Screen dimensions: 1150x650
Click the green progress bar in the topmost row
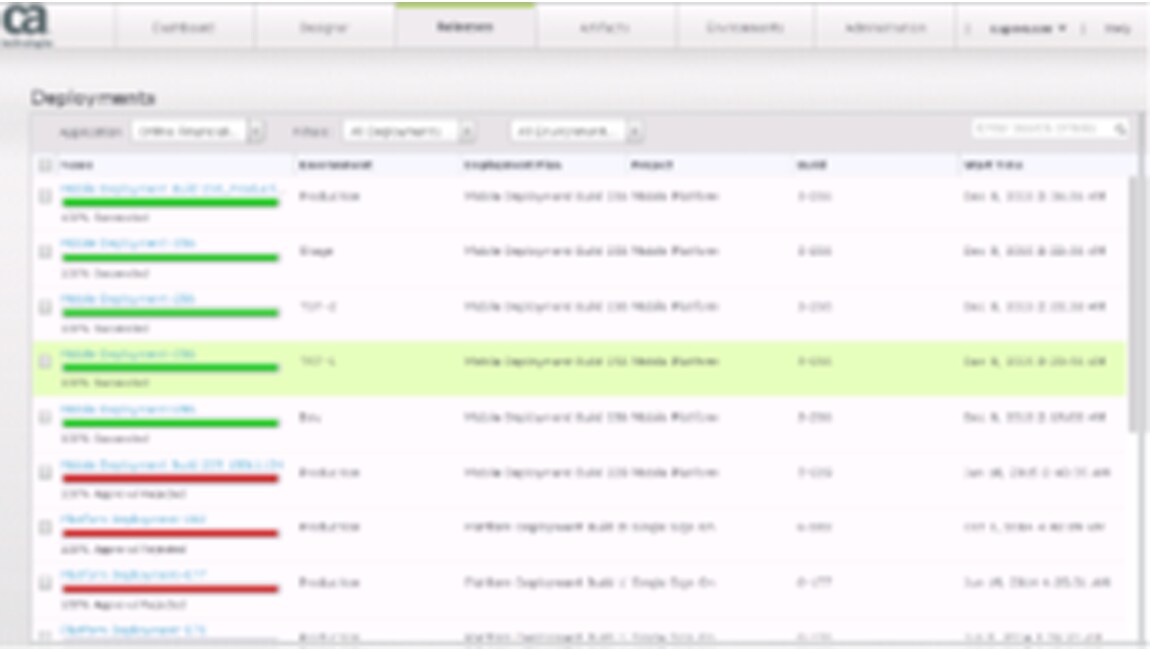[170, 202]
